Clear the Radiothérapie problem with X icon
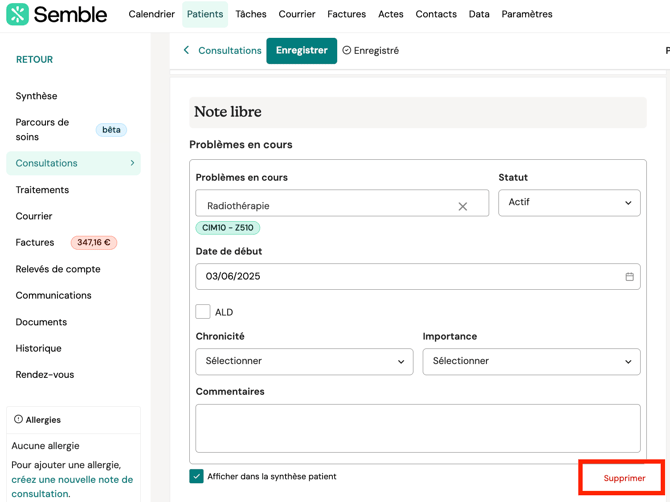 click(x=462, y=206)
